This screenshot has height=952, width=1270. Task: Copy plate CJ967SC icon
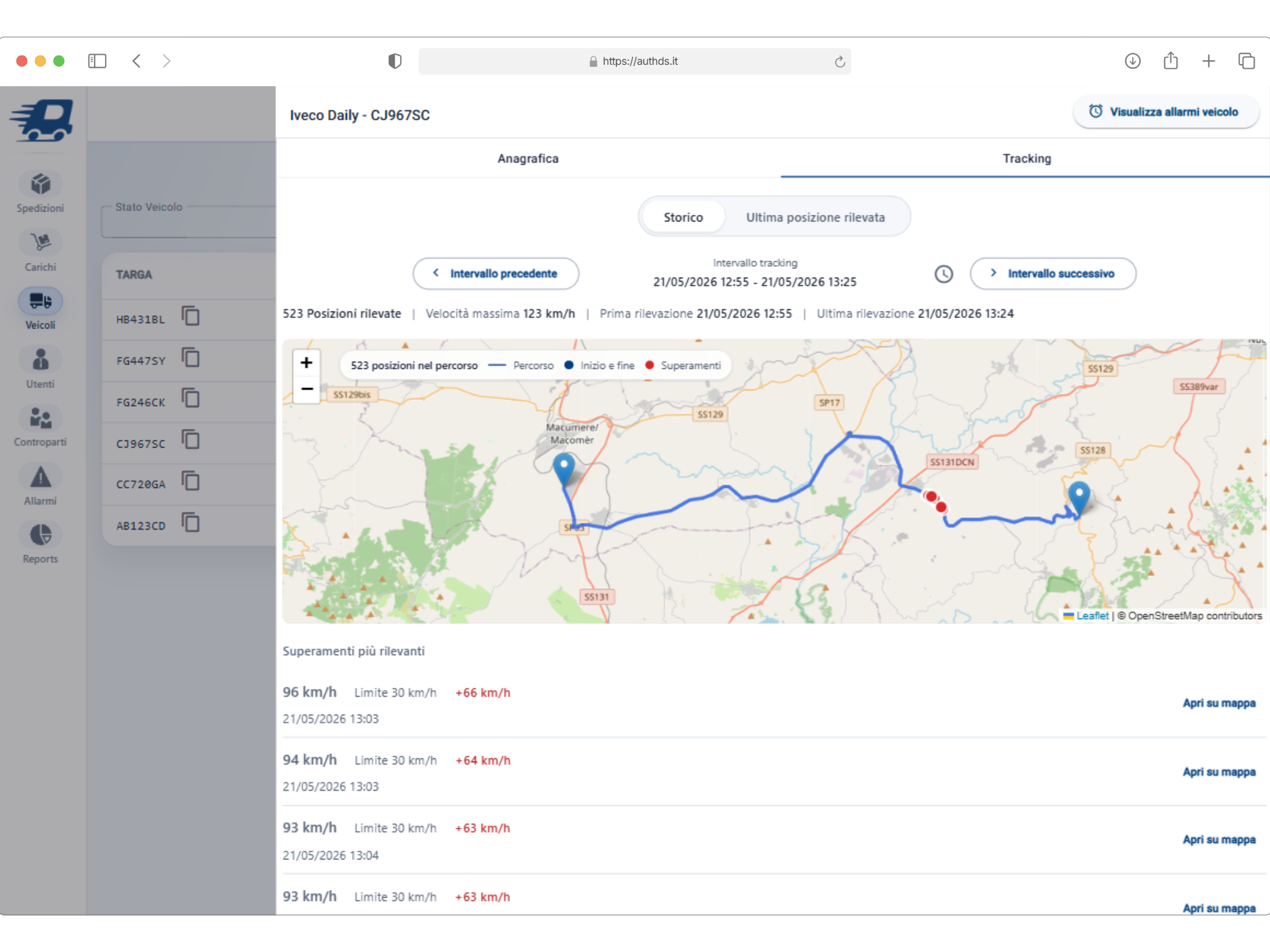coord(190,440)
